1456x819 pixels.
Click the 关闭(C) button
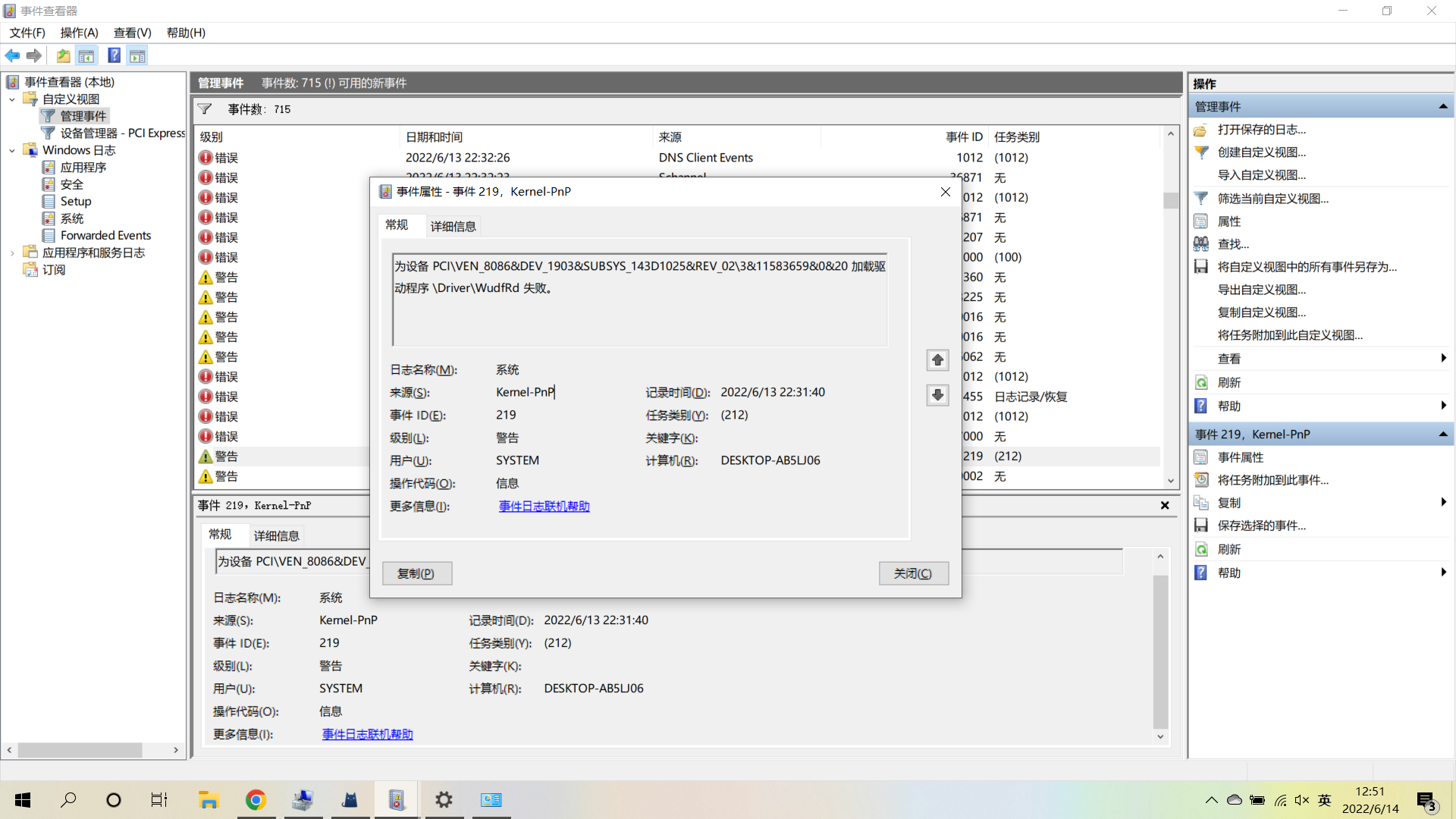(x=913, y=573)
